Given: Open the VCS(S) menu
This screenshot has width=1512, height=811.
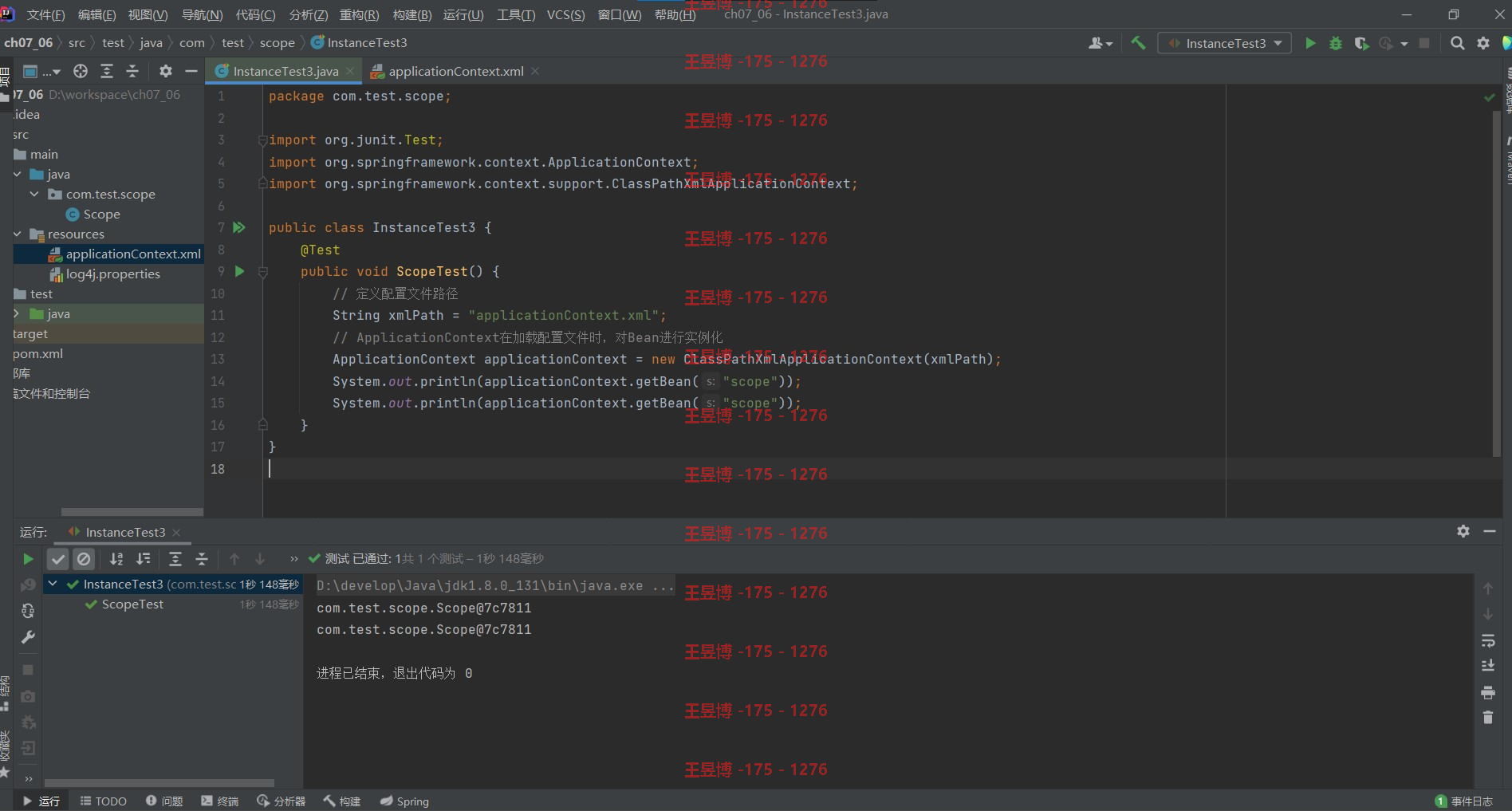Looking at the screenshot, I should click(565, 14).
